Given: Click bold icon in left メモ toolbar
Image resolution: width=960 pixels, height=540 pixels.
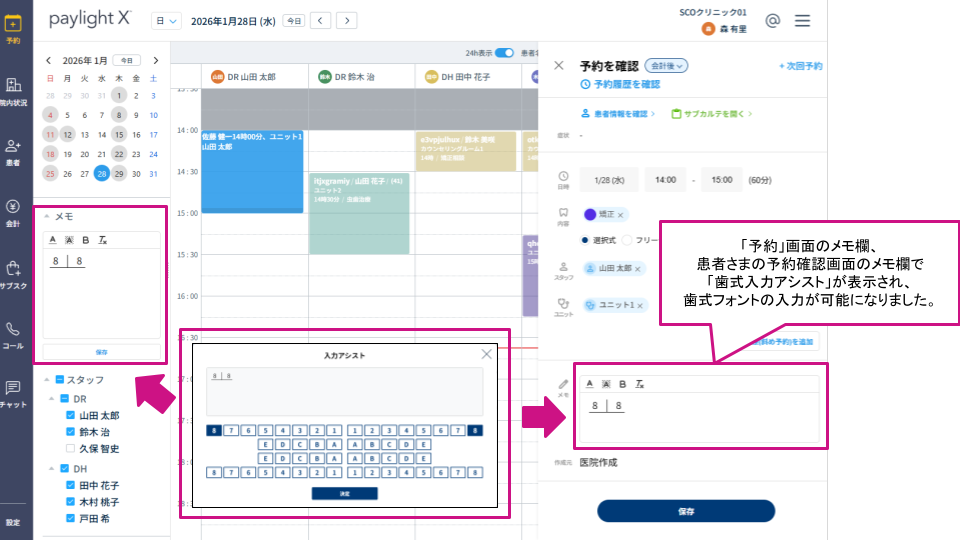Looking at the screenshot, I should [x=86, y=240].
